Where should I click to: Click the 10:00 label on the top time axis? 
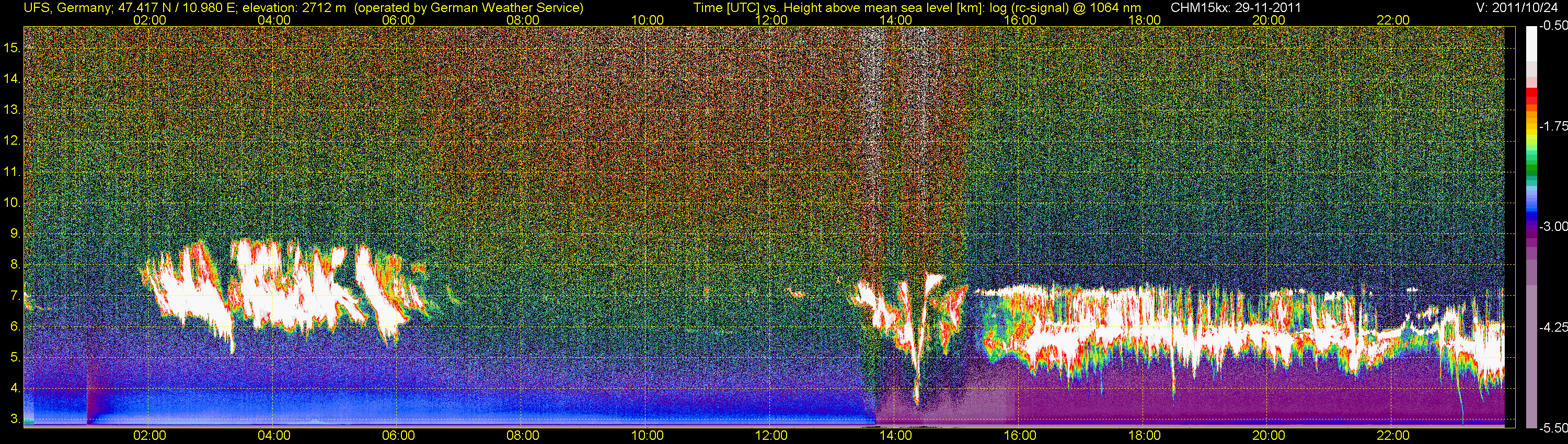click(x=647, y=20)
